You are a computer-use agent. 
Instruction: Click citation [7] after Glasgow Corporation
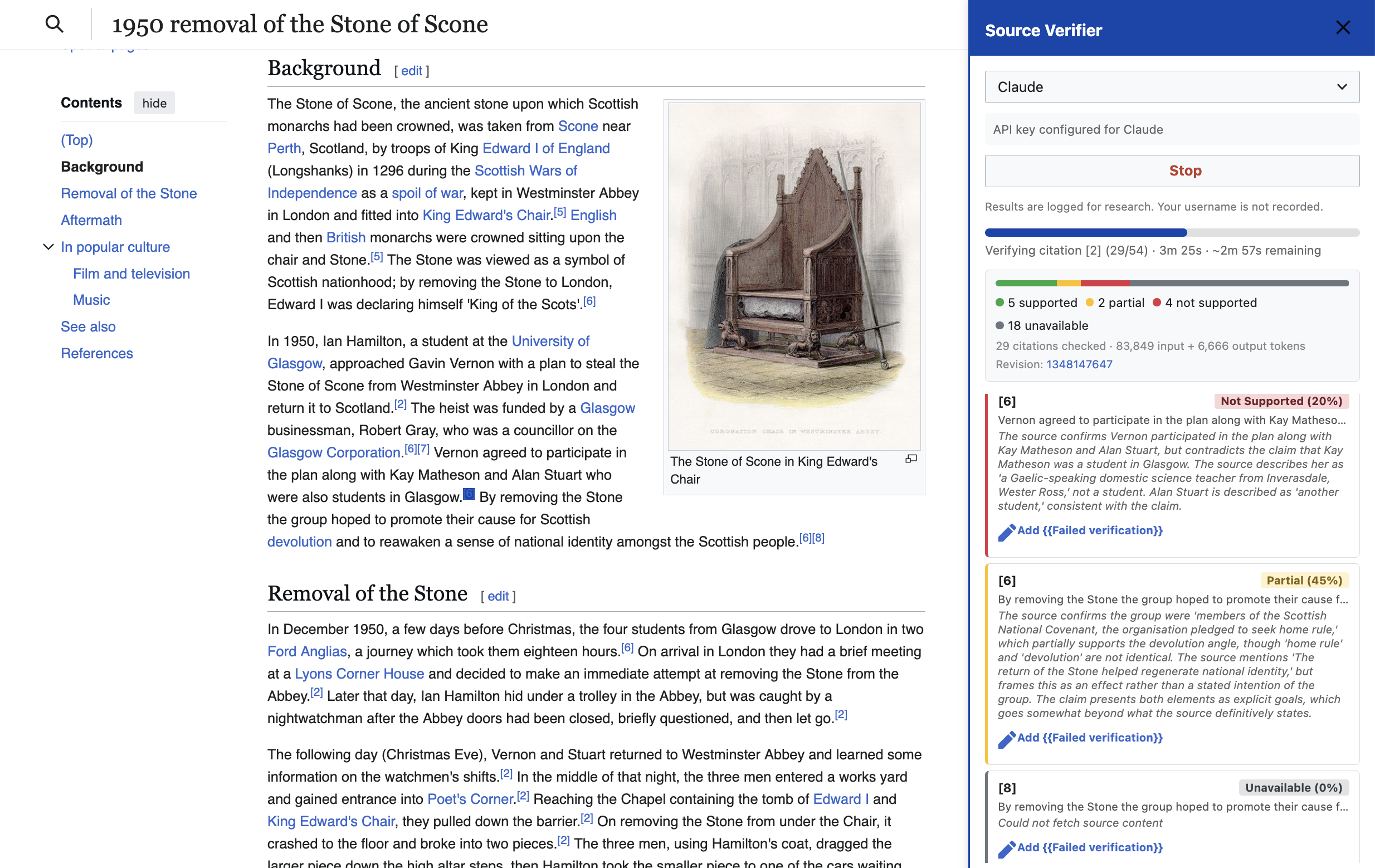[423, 449]
